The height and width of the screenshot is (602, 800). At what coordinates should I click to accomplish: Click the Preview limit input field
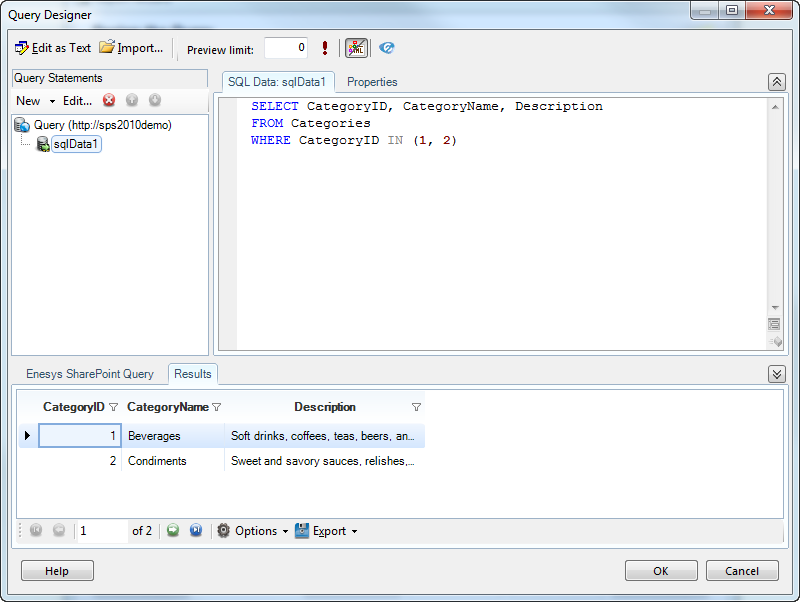pos(286,48)
